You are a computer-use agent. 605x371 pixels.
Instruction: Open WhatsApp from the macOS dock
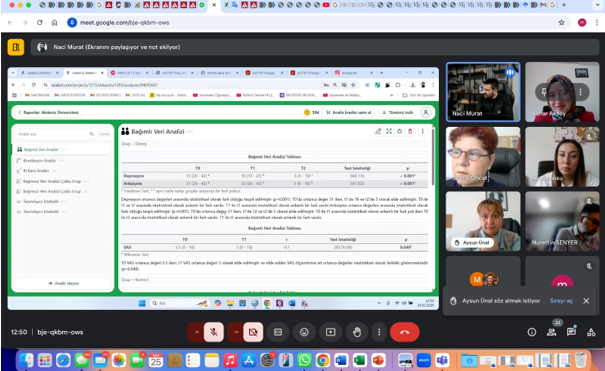(x=304, y=361)
